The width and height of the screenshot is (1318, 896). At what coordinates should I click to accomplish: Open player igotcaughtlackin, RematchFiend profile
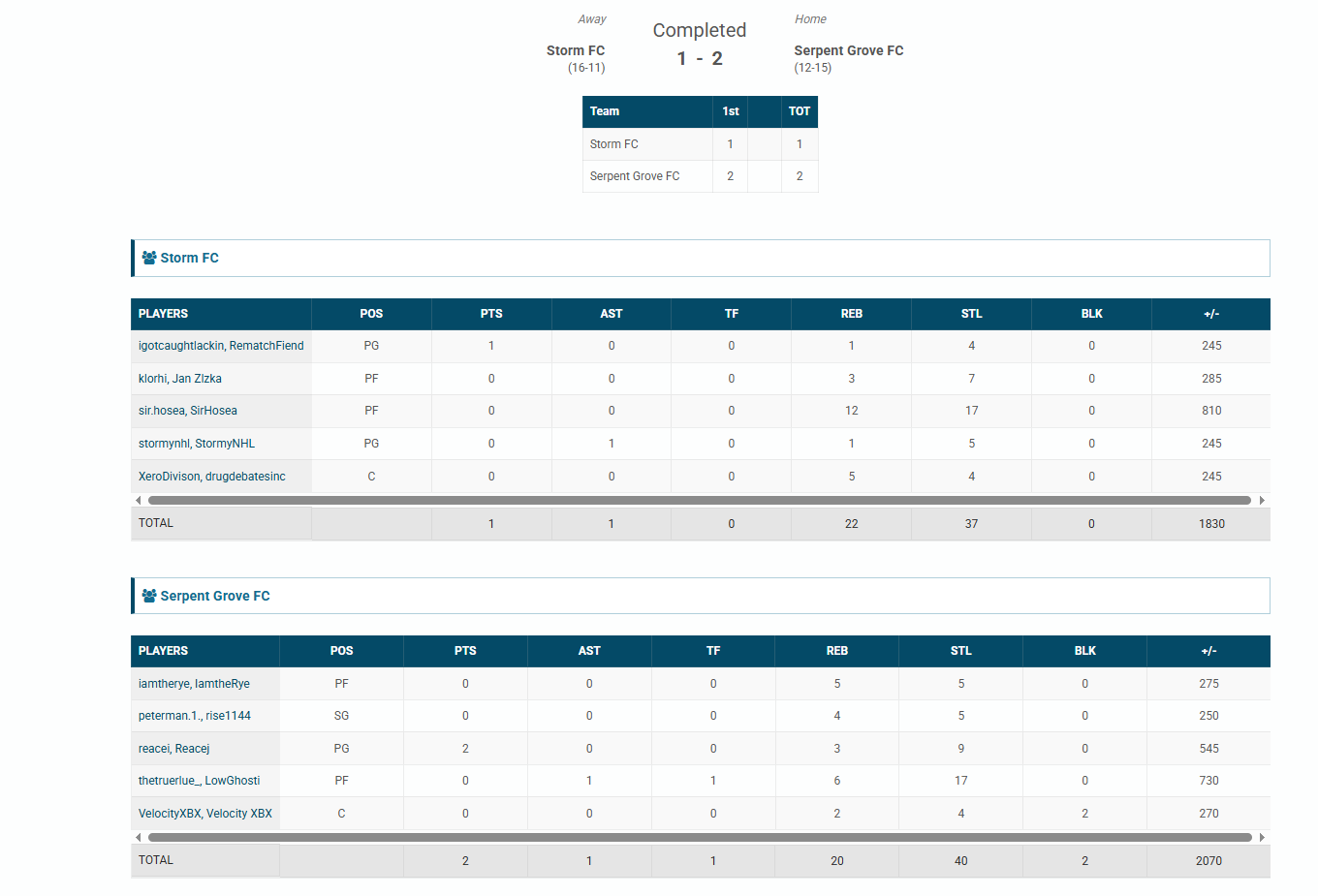tap(221, 346)
